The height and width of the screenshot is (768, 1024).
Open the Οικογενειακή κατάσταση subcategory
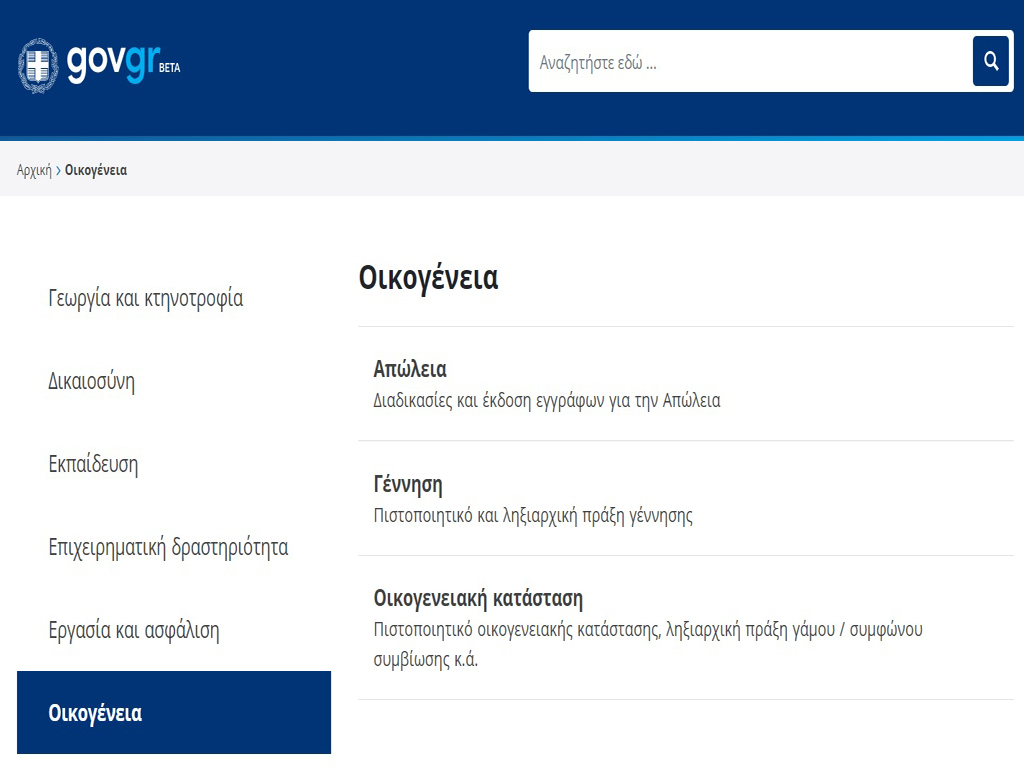click(478, 599)
